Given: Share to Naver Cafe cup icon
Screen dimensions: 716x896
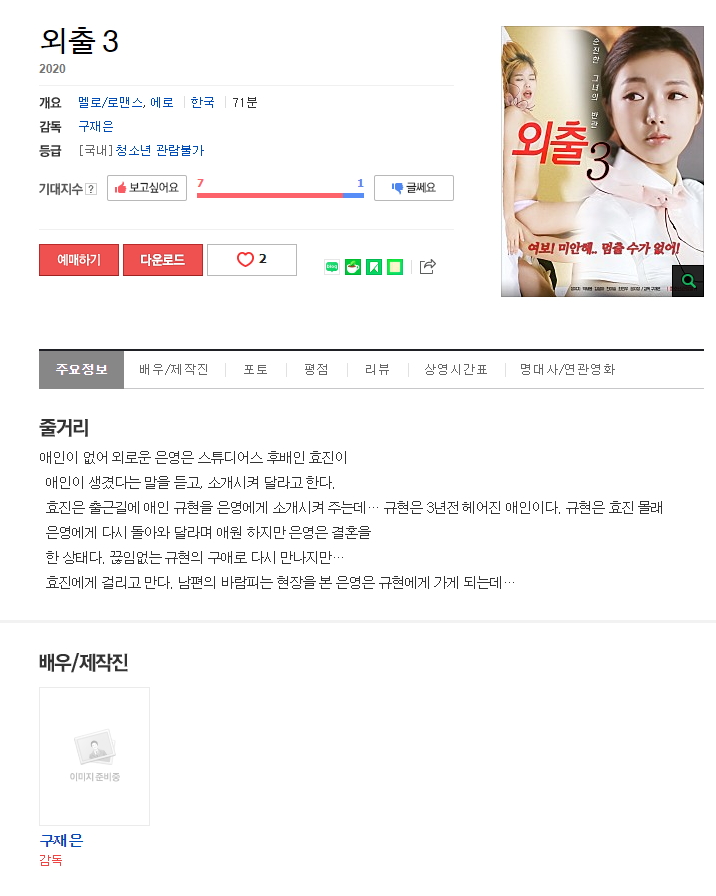Looking at the screenshot, I should pyautogui.click(x=353, y=267).
